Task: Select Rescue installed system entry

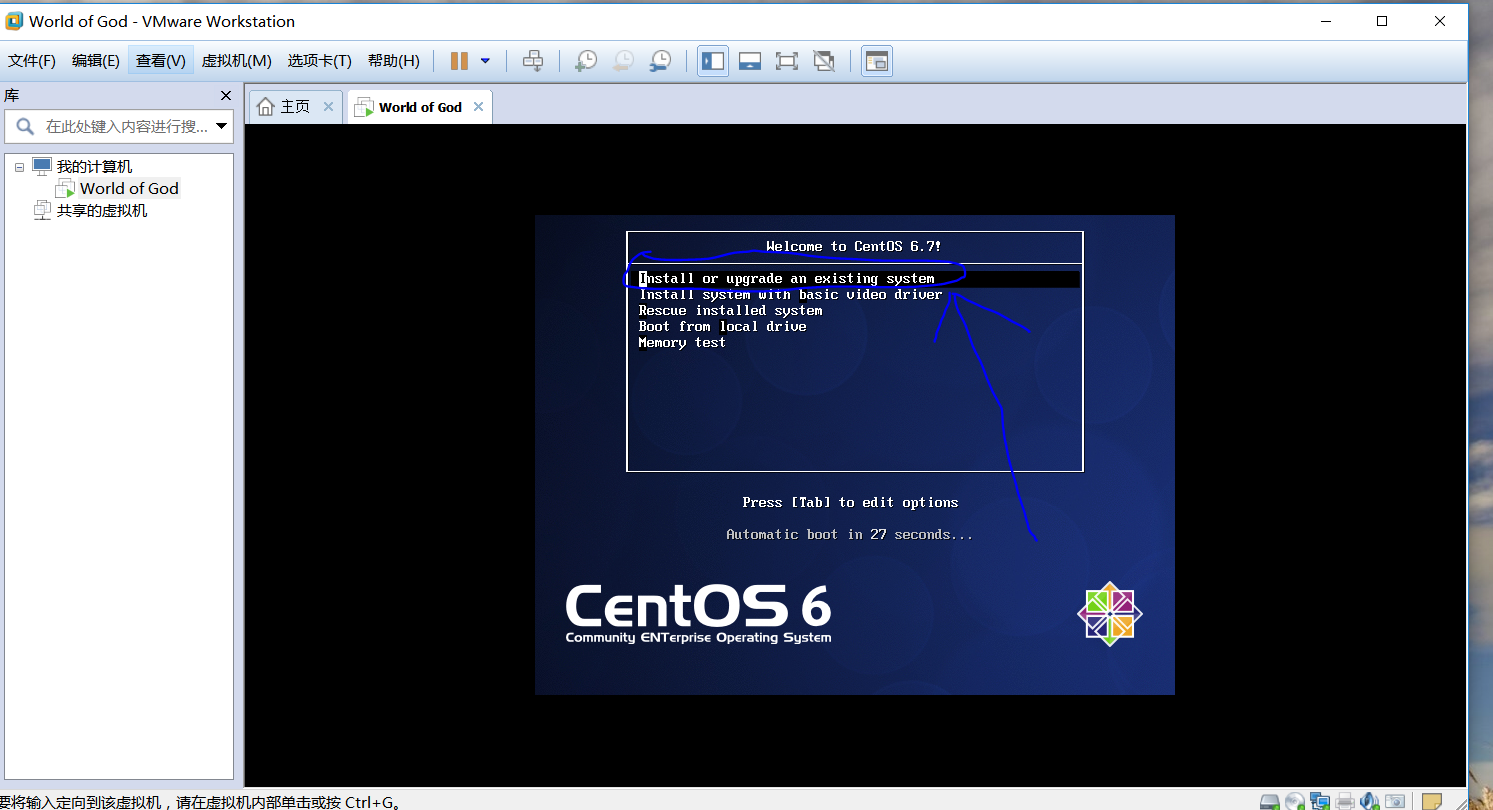Action: coord(730,311)
